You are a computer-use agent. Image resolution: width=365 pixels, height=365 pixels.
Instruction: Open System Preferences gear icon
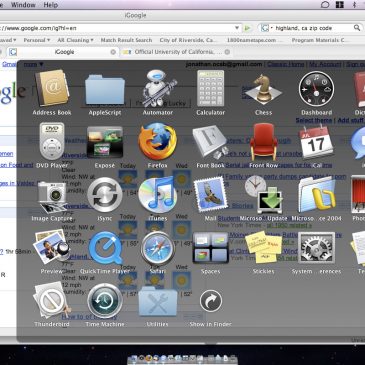(x=316, y=248)
